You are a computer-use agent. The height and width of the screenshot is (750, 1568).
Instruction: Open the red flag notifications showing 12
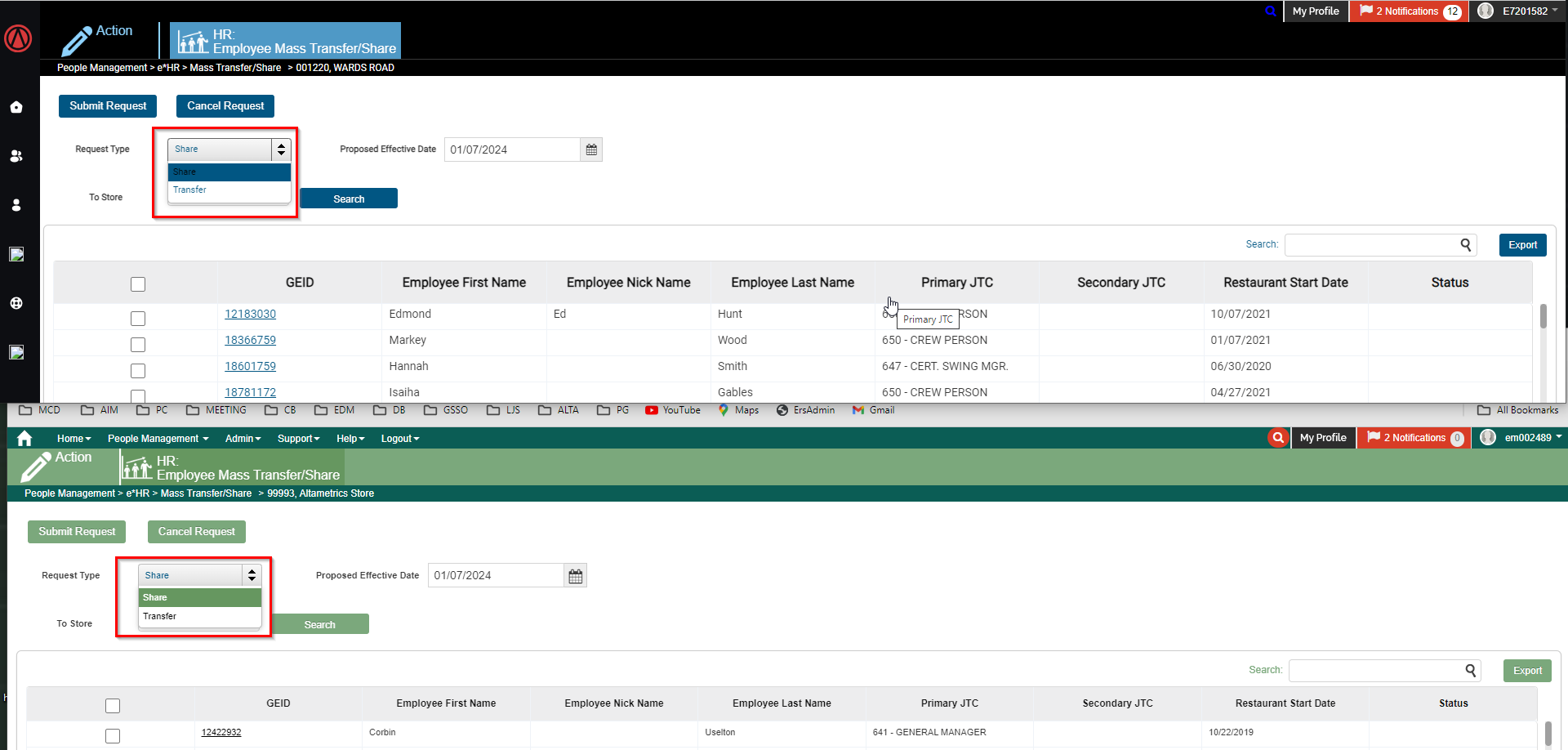click(1410, 11)
